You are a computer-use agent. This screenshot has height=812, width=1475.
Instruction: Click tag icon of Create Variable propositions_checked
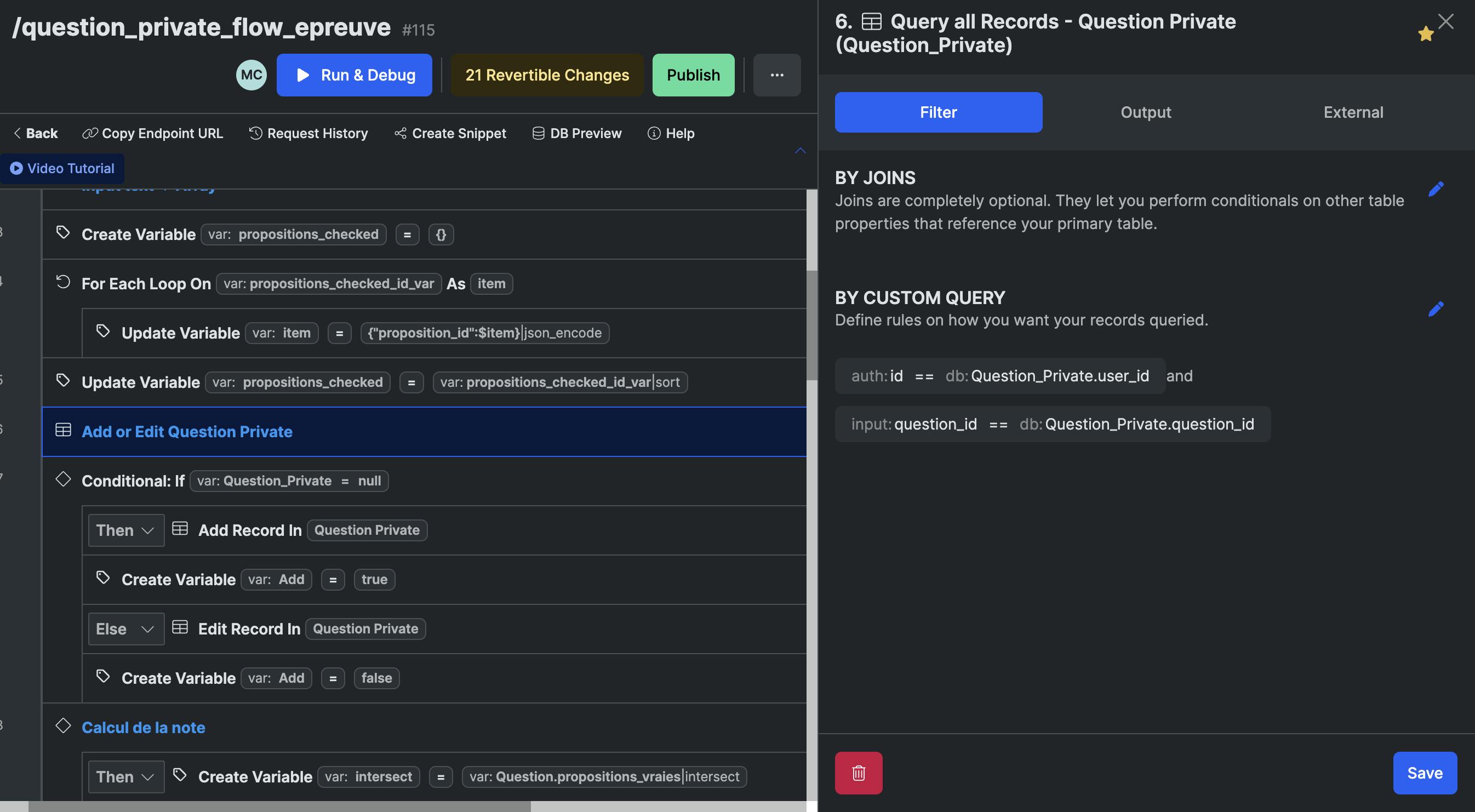[x=63, y=232]
